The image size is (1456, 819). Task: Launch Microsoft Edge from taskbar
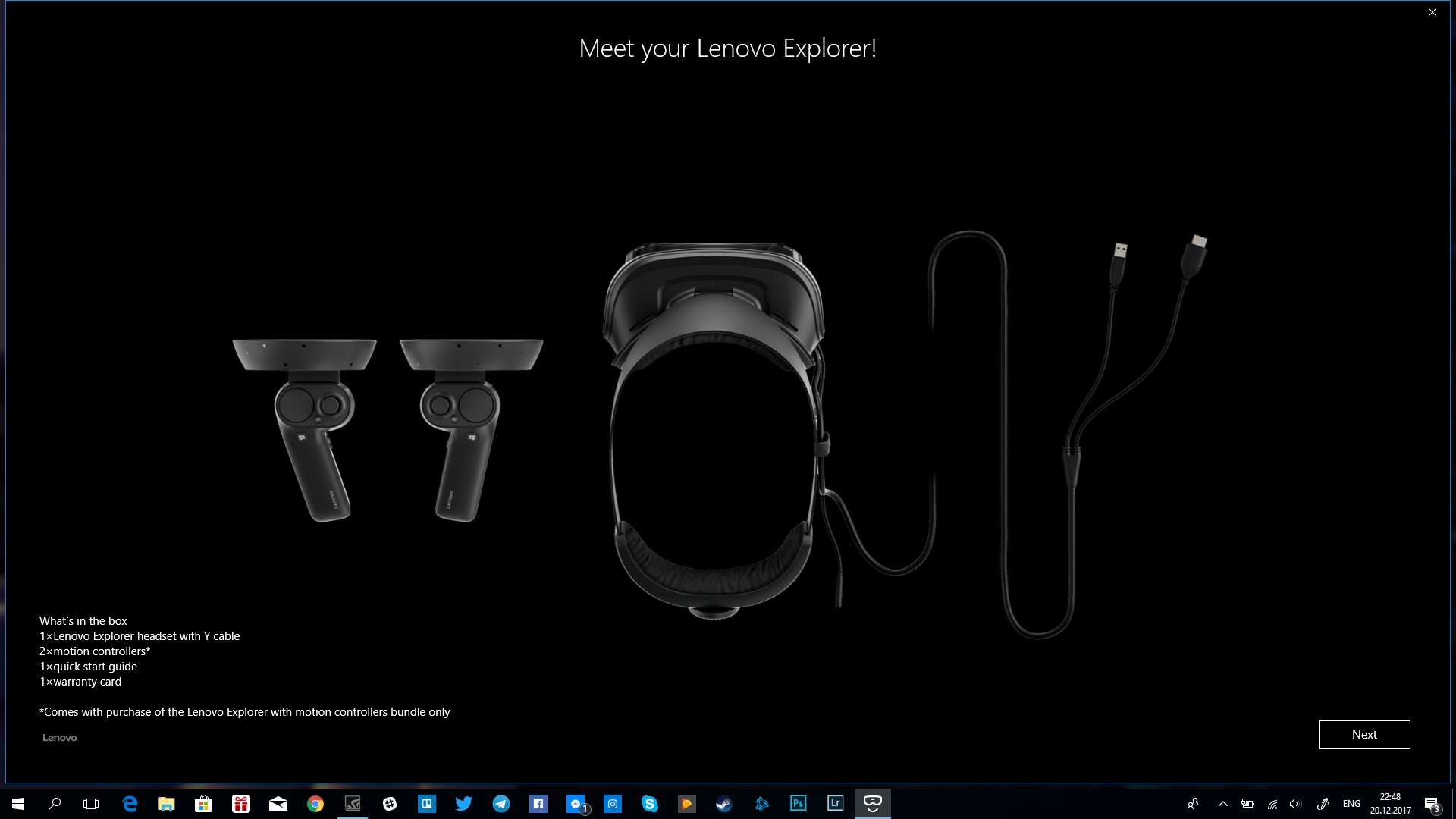(x=130, y=803)
